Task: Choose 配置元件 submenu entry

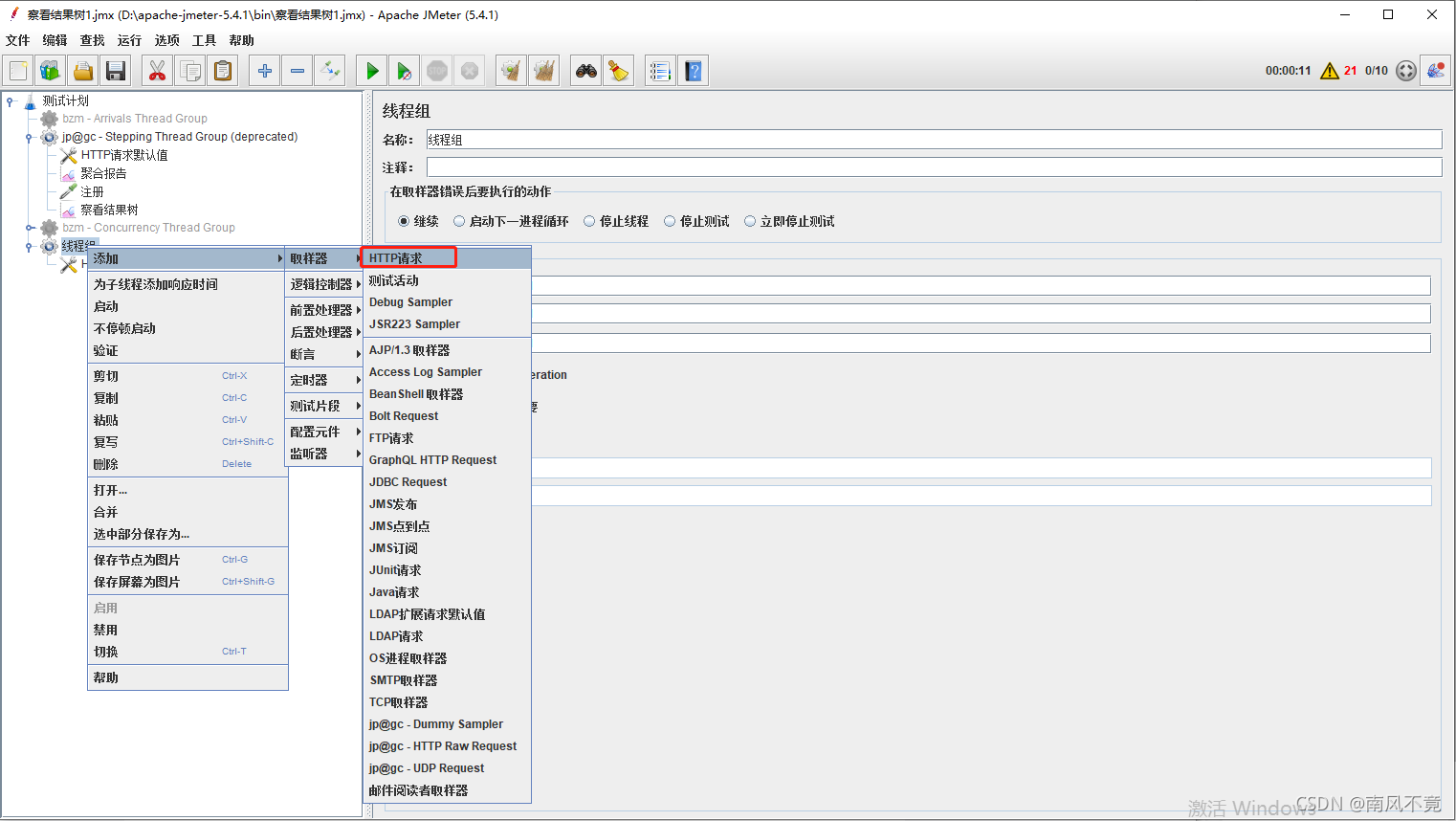Action: coord(324,432)
